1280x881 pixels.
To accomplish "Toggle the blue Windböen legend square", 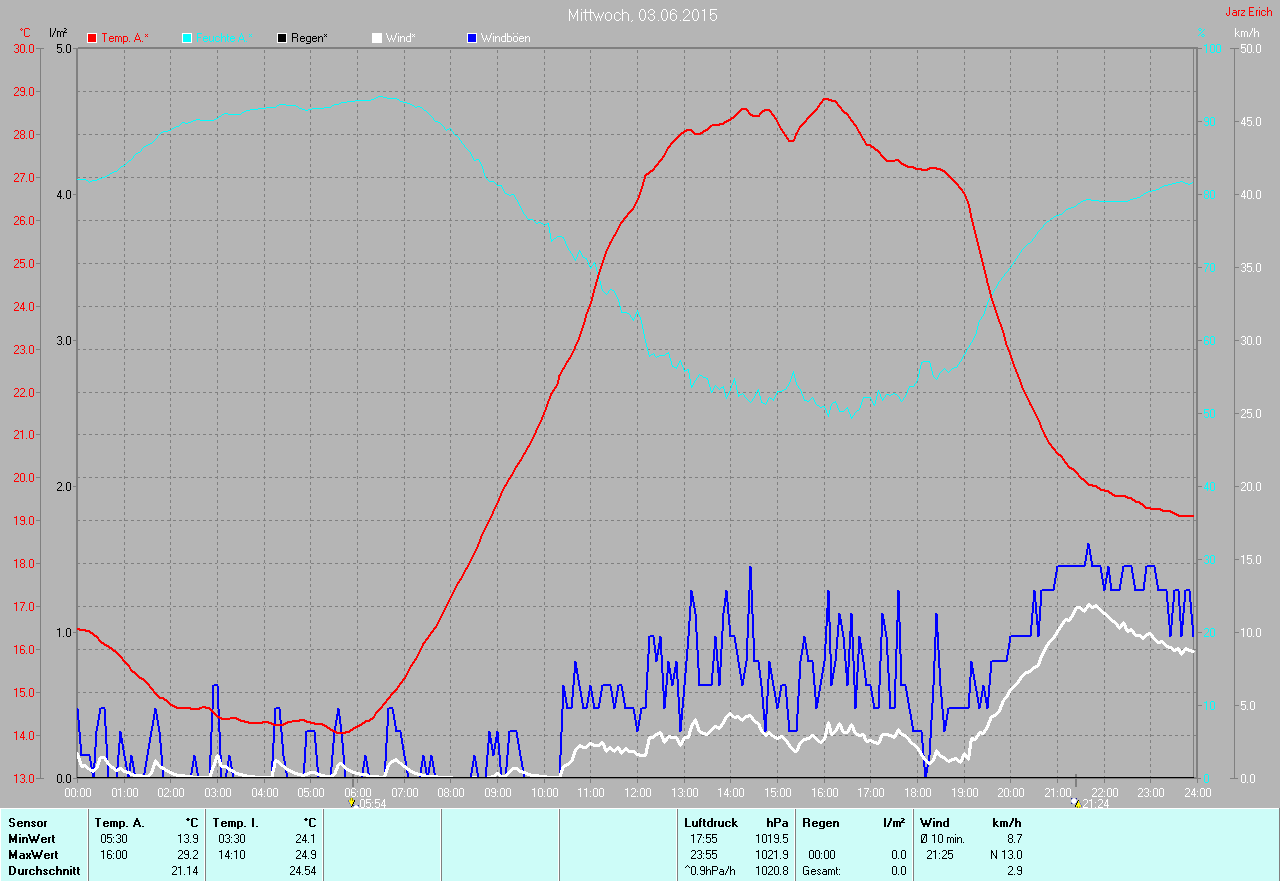I will pos(472,38).
